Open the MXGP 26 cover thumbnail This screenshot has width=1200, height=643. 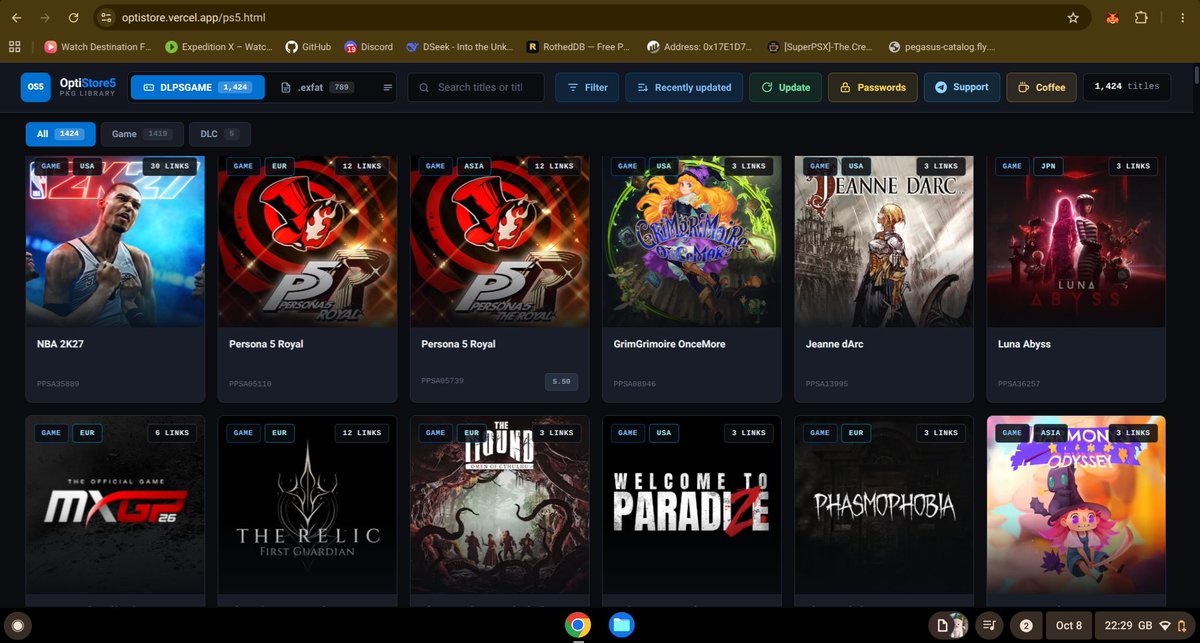tap(115, 505)
